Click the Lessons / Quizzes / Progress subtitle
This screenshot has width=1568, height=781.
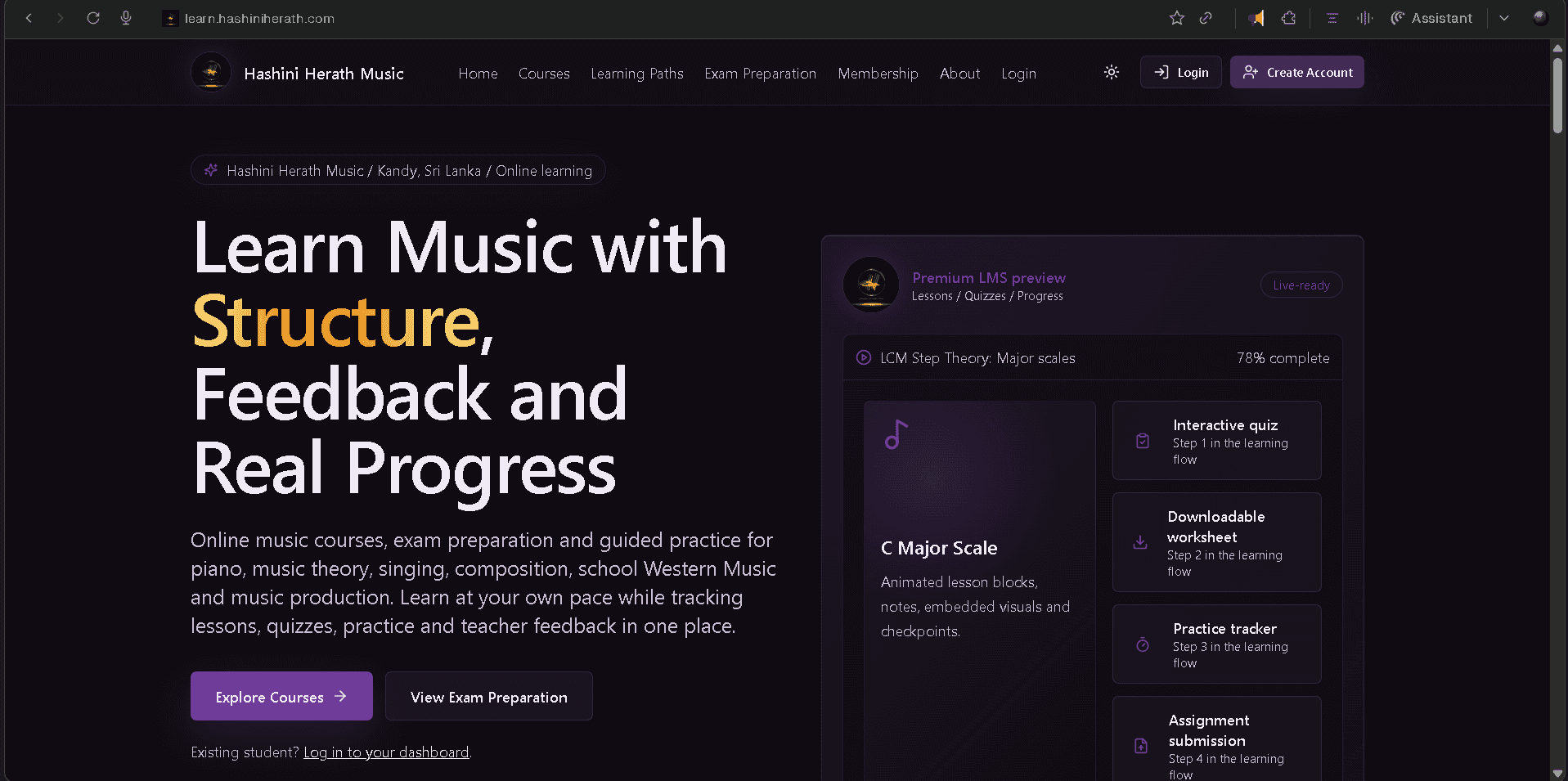[x=987, y=296]
